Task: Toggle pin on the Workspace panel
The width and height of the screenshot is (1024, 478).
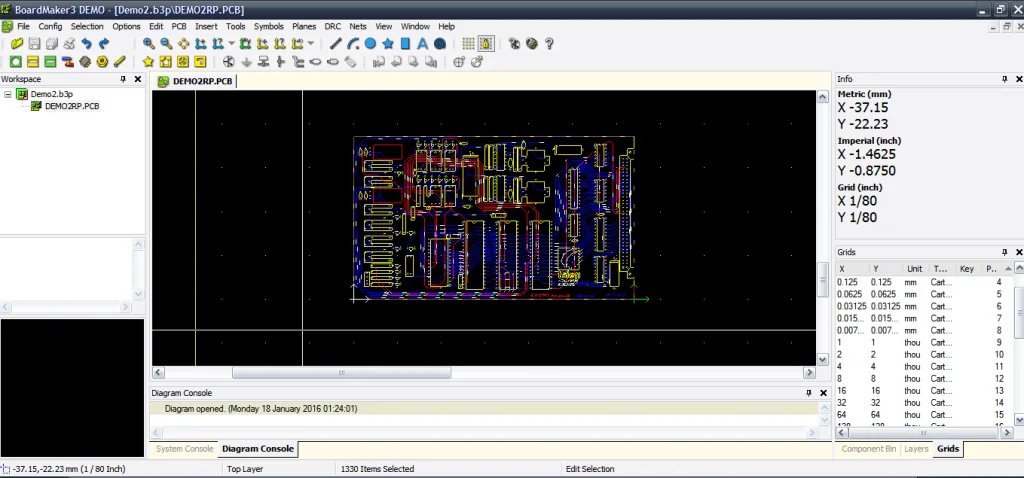Action: tap(123, 79)
